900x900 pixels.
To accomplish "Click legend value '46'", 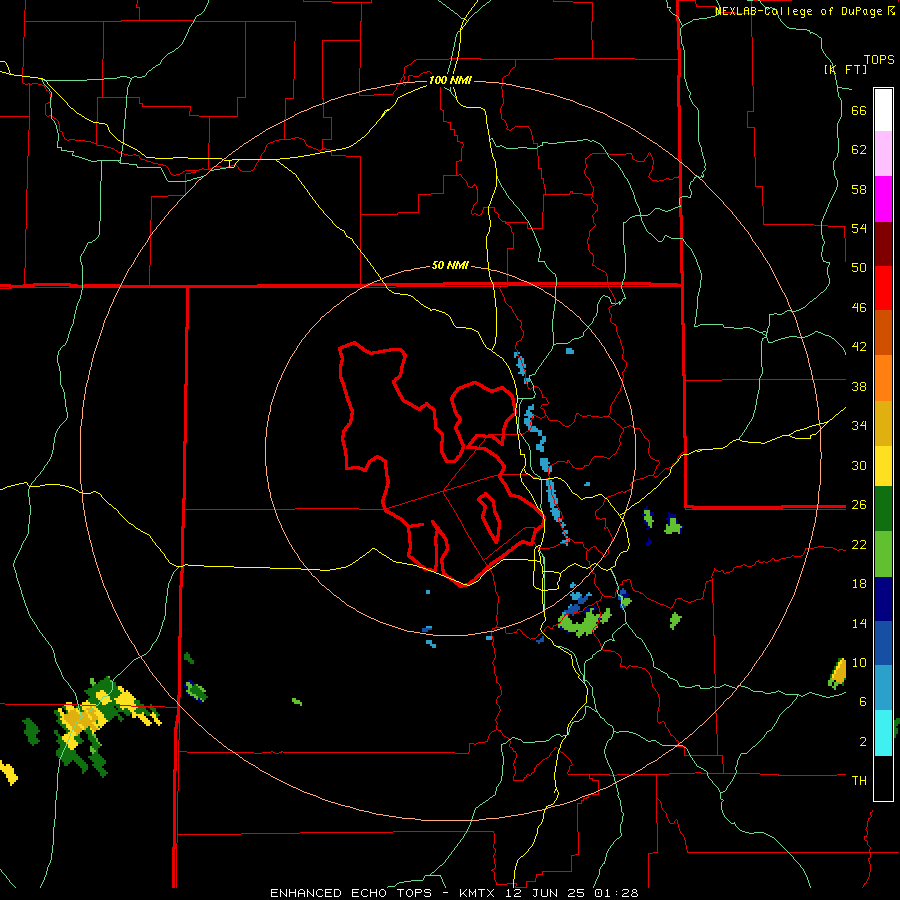I will [x=859, y=308].
